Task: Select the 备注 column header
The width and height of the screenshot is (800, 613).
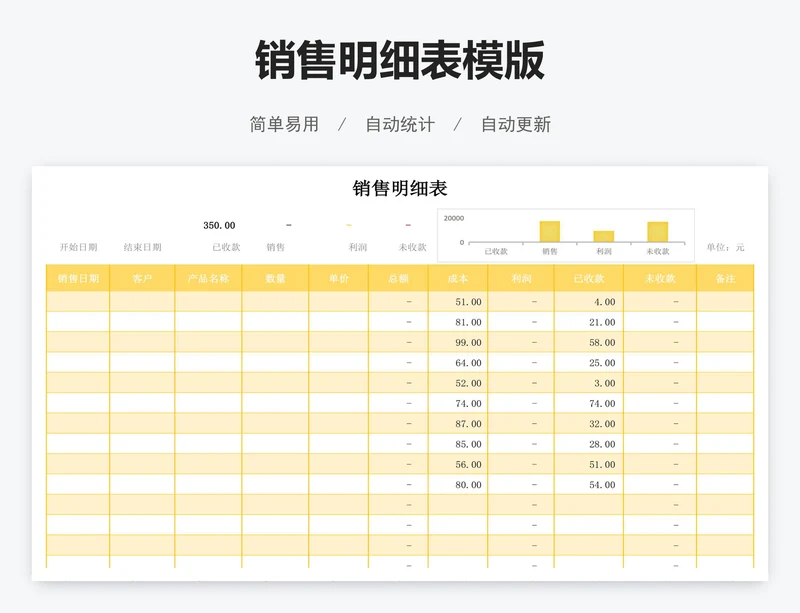Action: coord(725,278)
